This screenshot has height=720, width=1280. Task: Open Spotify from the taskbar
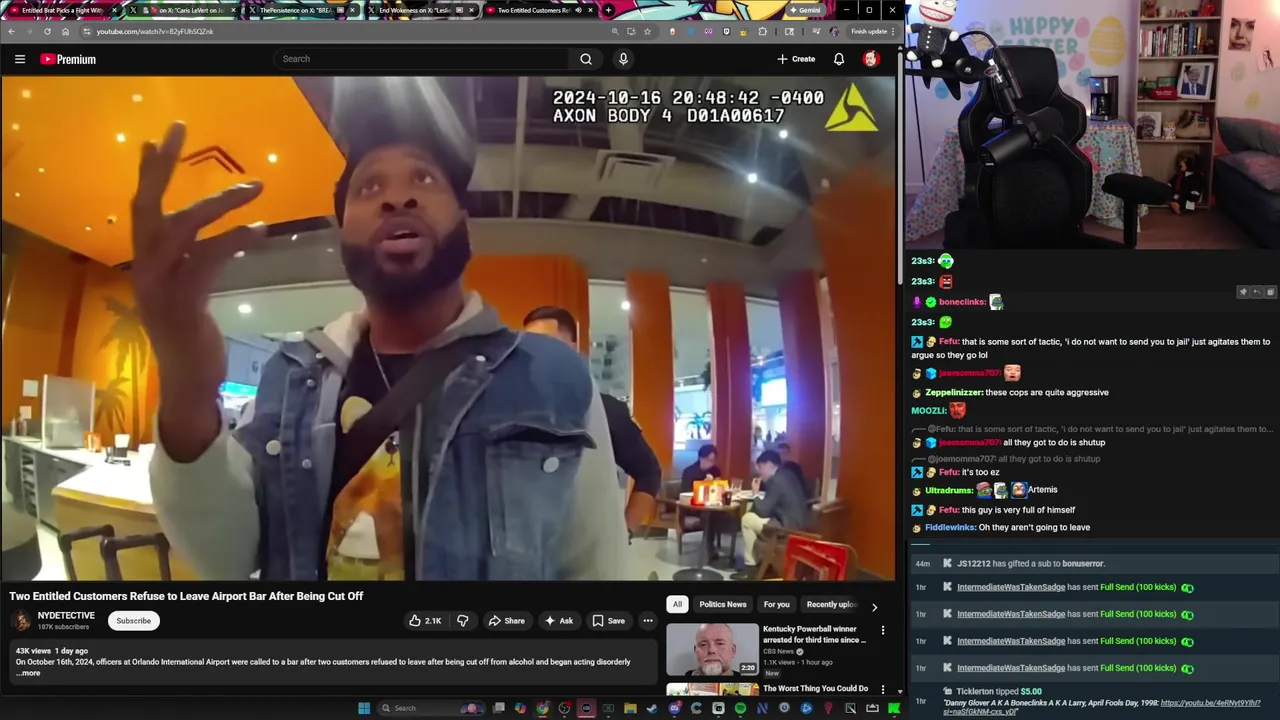click(x=740, y=708)
